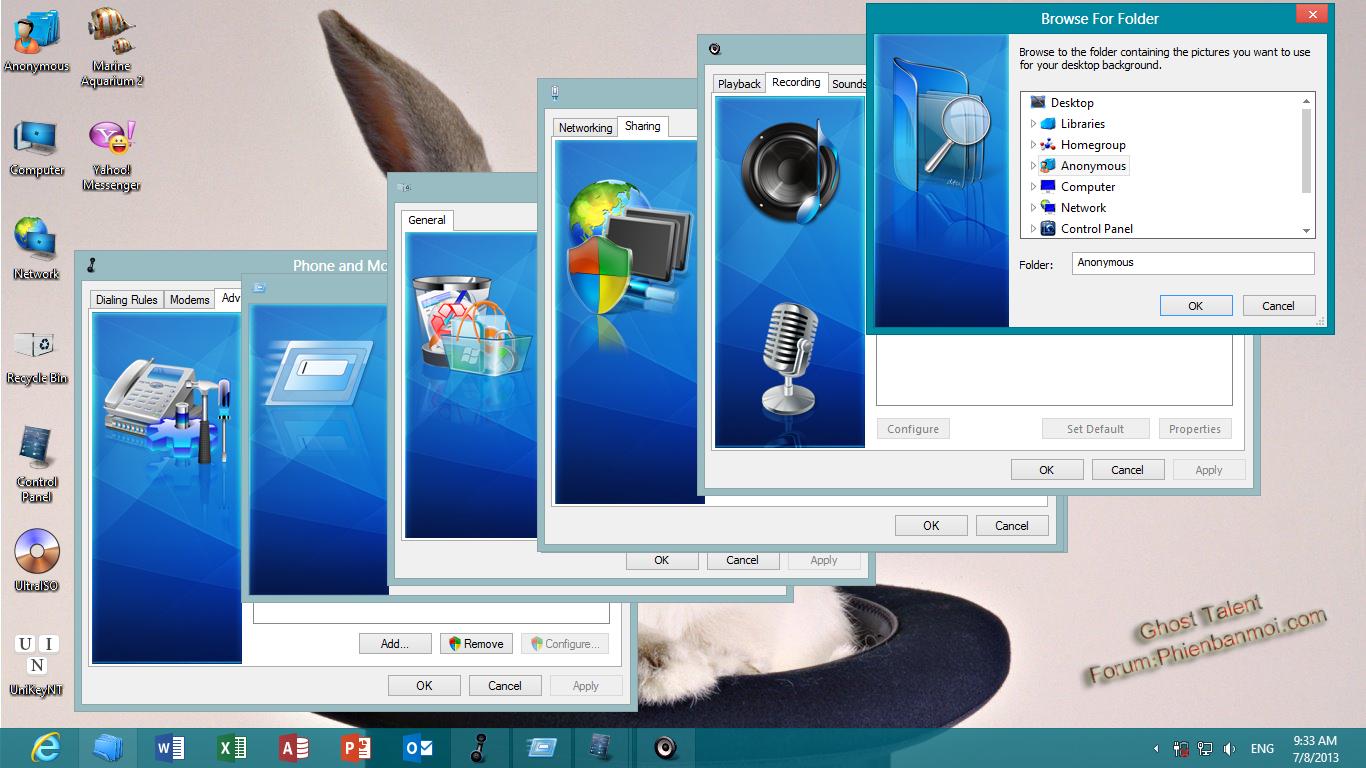
Task: Click Cancel in the Browse For Folder dialog
Action: pyautogui.click(x=1278, y=306)
